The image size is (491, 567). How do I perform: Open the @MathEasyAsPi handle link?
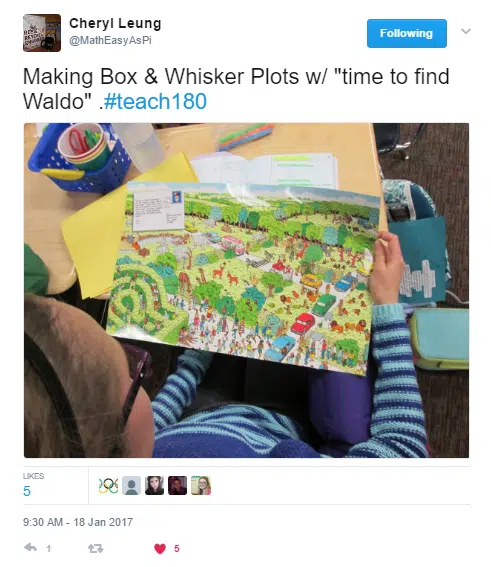(110, 40)
